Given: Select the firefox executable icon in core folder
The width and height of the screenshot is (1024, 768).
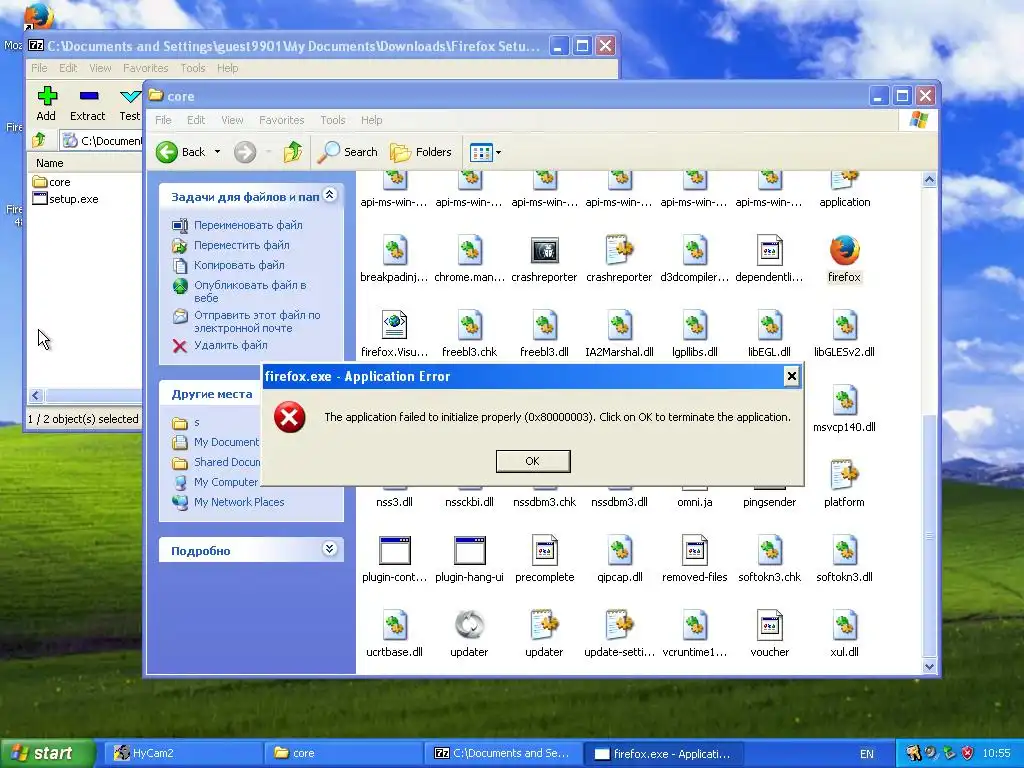Looking at the screenshot, I should coord(844,259).
